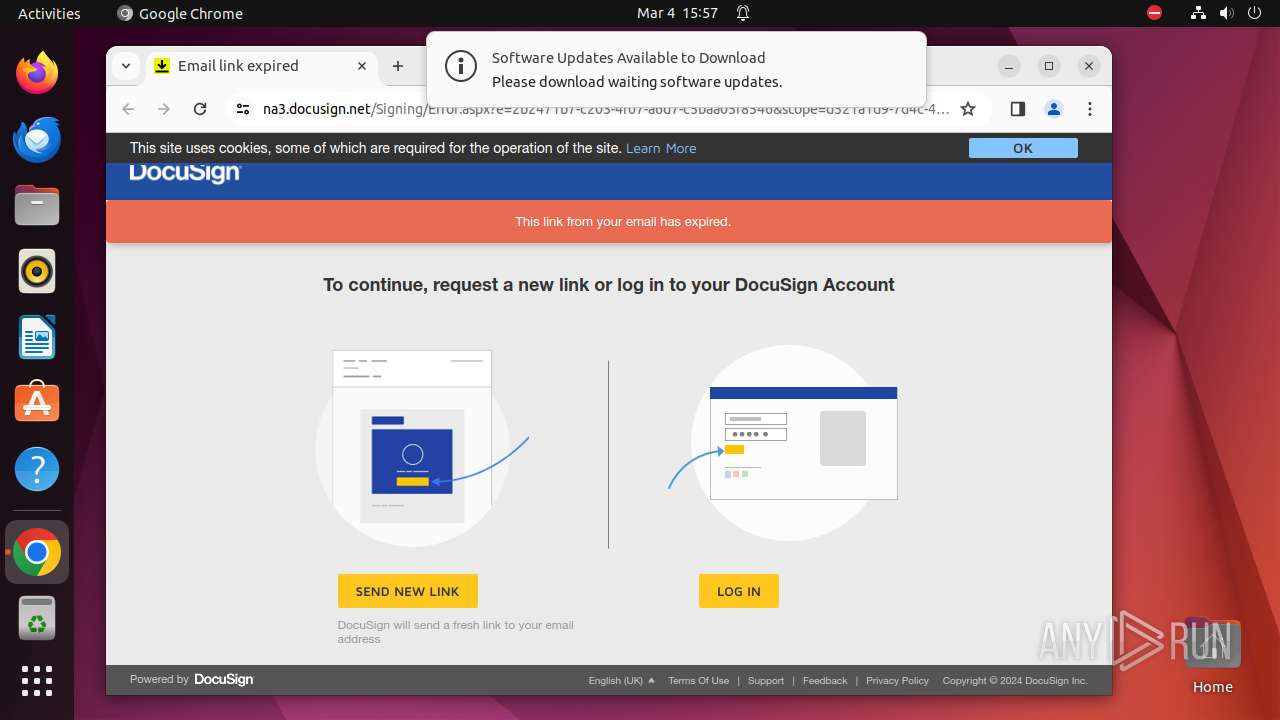This screenshot has height=720, width=1280.
Task: Open the Privacy Policy link
Action: coord(898,680)
